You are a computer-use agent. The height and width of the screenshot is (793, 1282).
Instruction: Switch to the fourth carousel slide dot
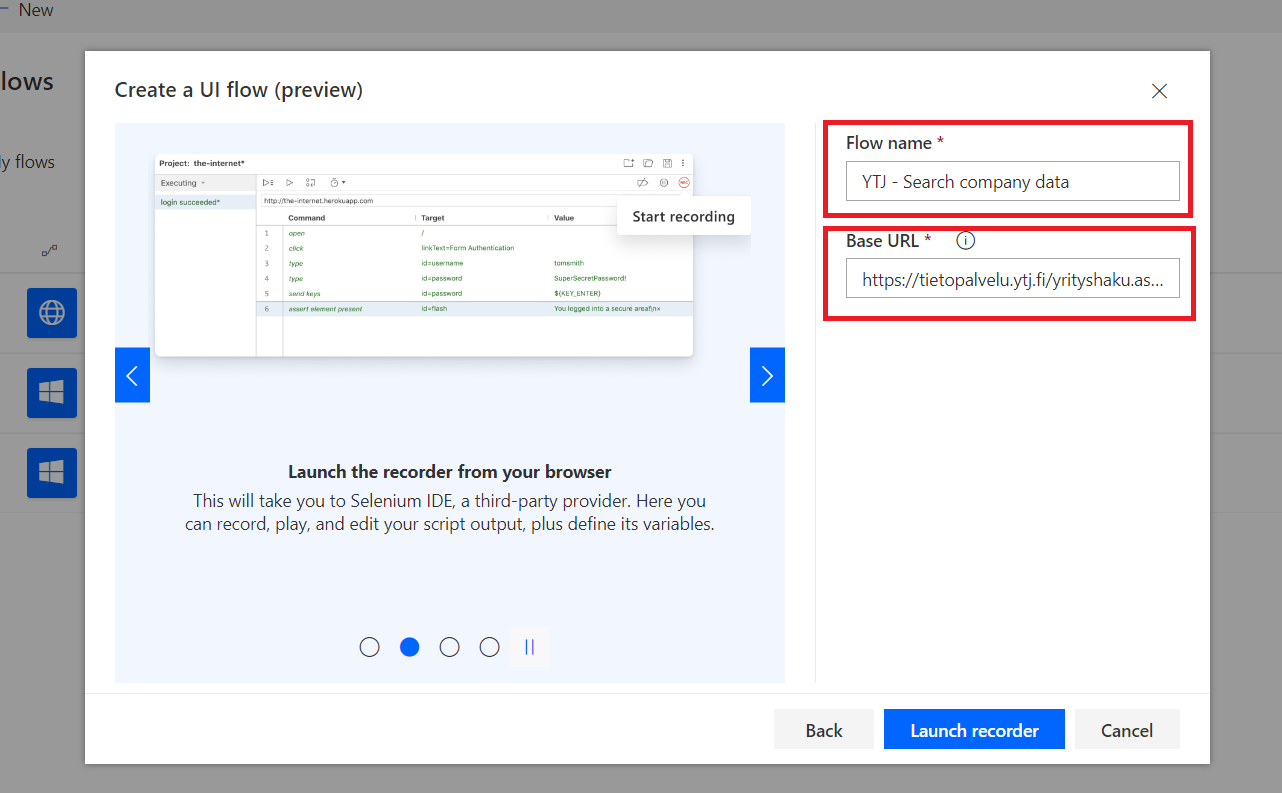click(489, 647)
